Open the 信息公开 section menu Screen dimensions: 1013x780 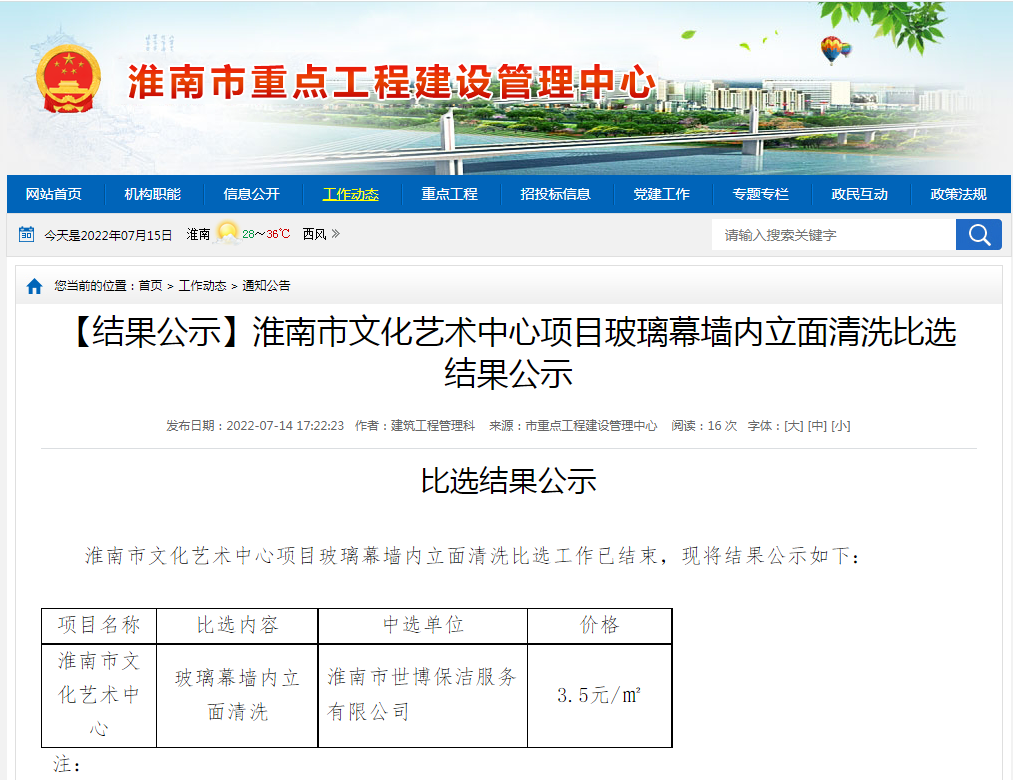pyautogui.click(x=252, y=194)
